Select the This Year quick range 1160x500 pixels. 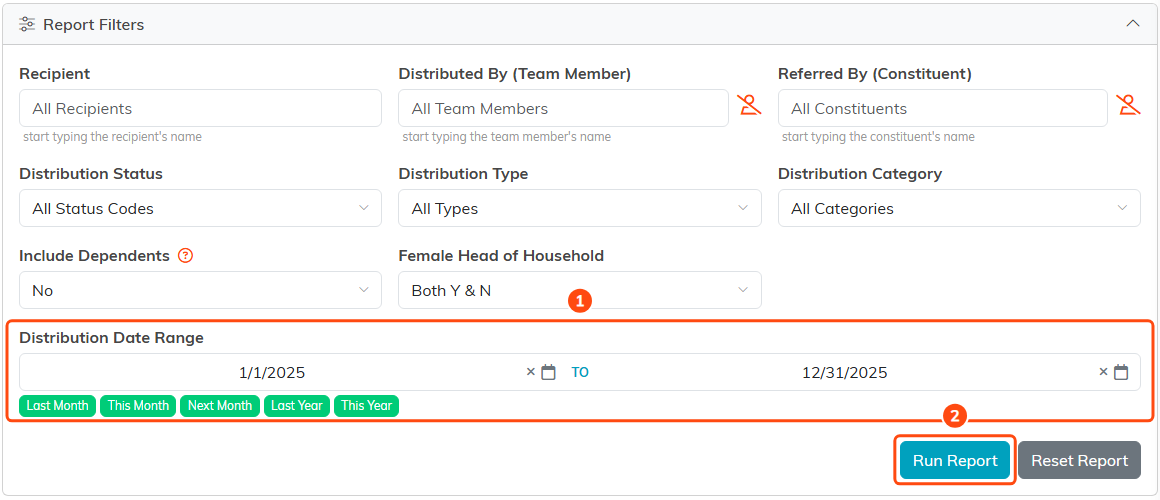point(366,406)
